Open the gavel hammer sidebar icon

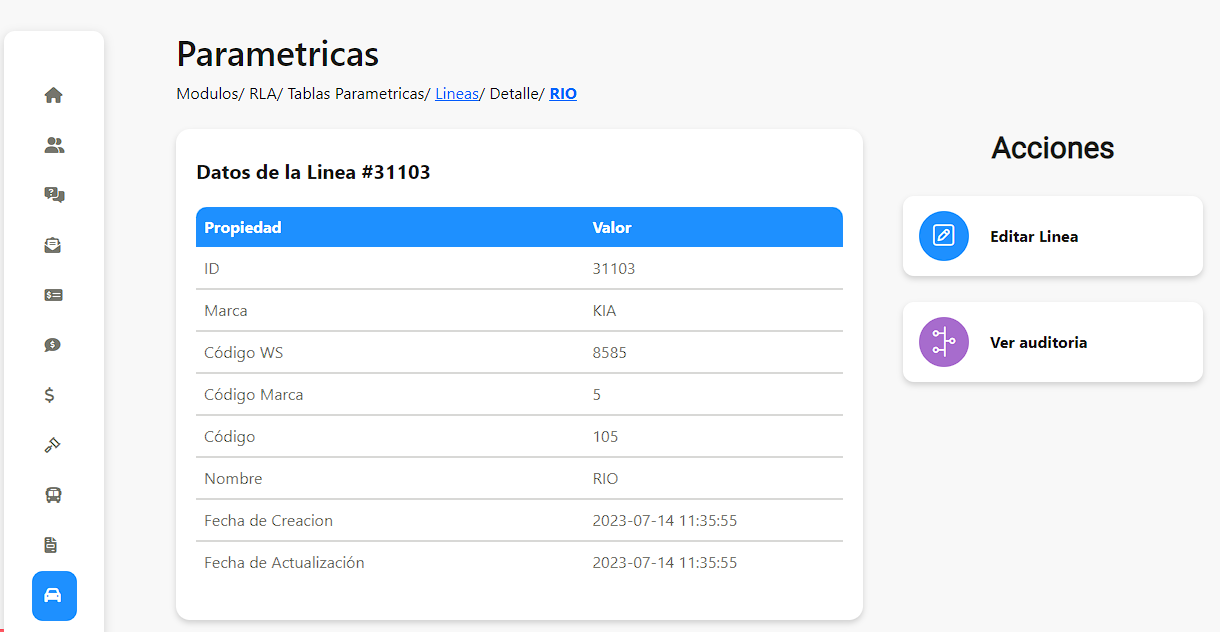[54, 445]
